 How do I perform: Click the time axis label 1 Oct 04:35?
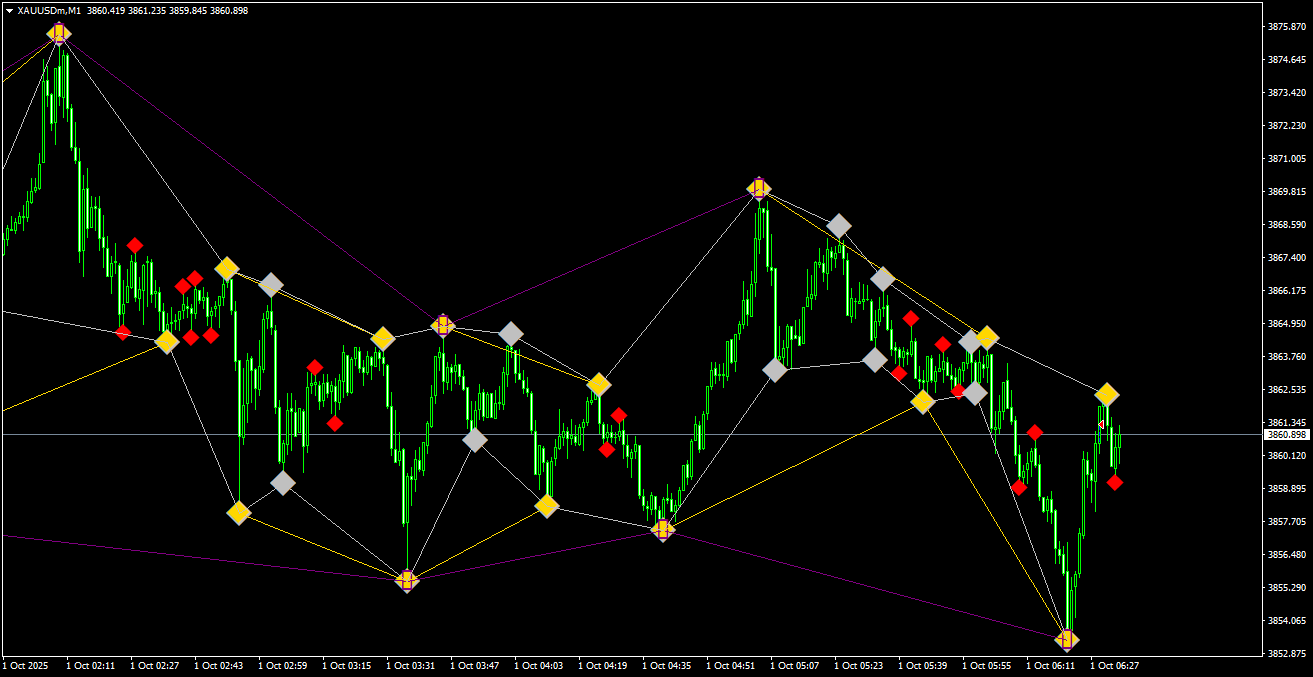click(667, 665)
